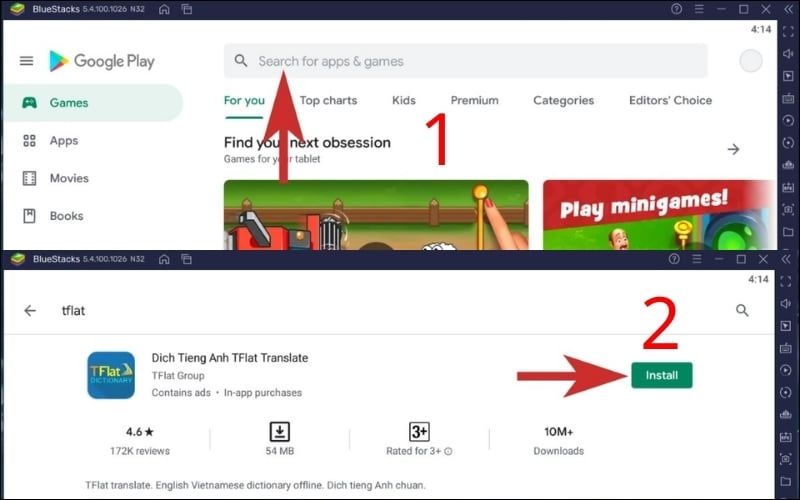Open Google Play hamburger menu

[x=27, y=61]
